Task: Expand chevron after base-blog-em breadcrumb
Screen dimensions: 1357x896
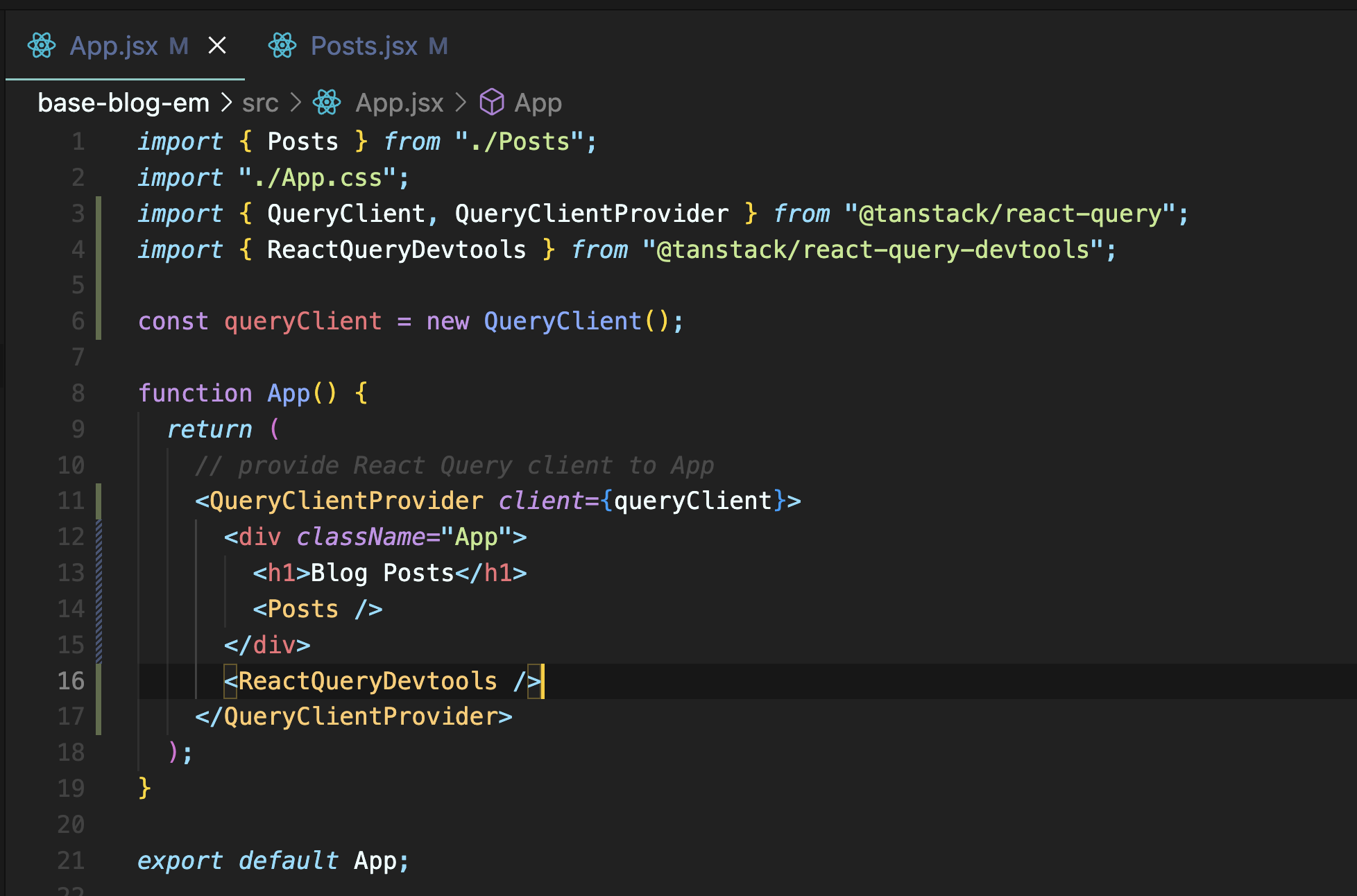Action: tap(226, 103)
